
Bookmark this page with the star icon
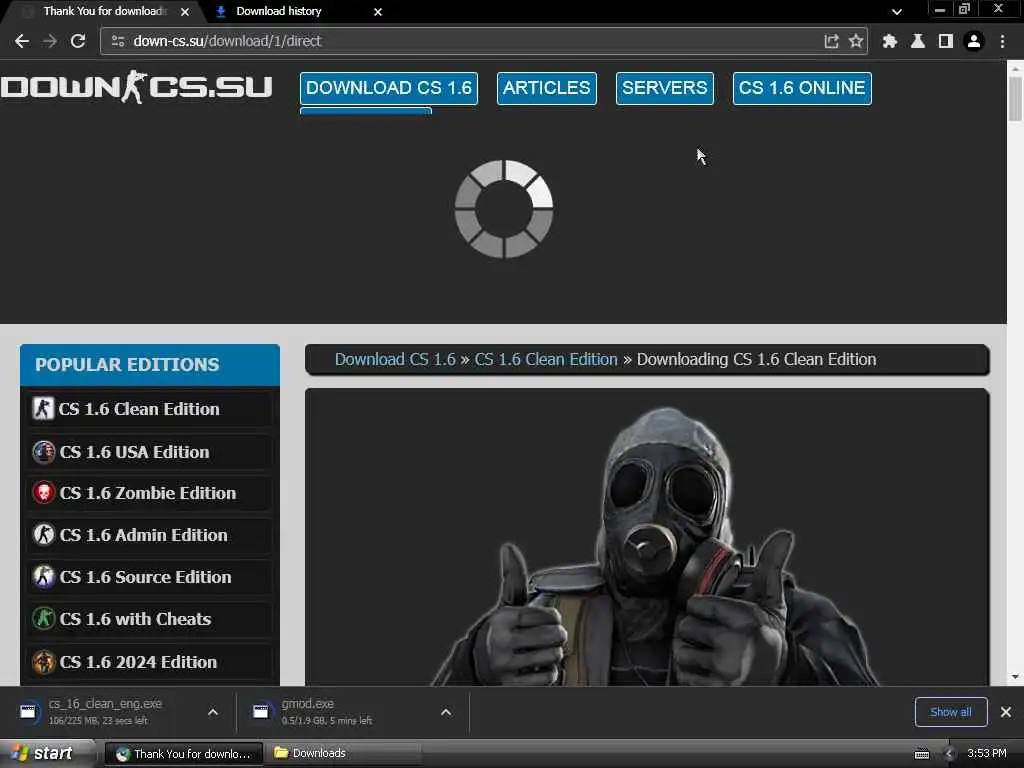(x=856, y=41)
